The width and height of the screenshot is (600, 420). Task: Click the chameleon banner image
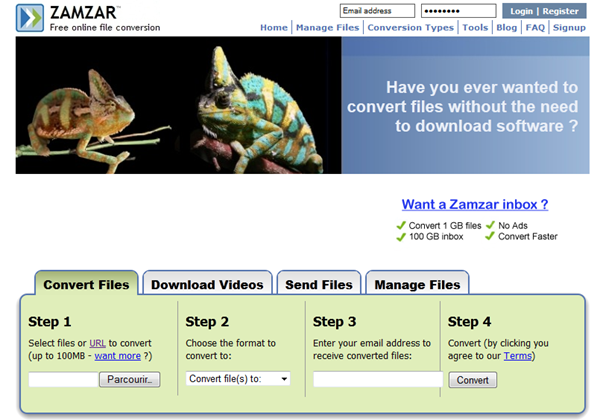coord(178,105)
